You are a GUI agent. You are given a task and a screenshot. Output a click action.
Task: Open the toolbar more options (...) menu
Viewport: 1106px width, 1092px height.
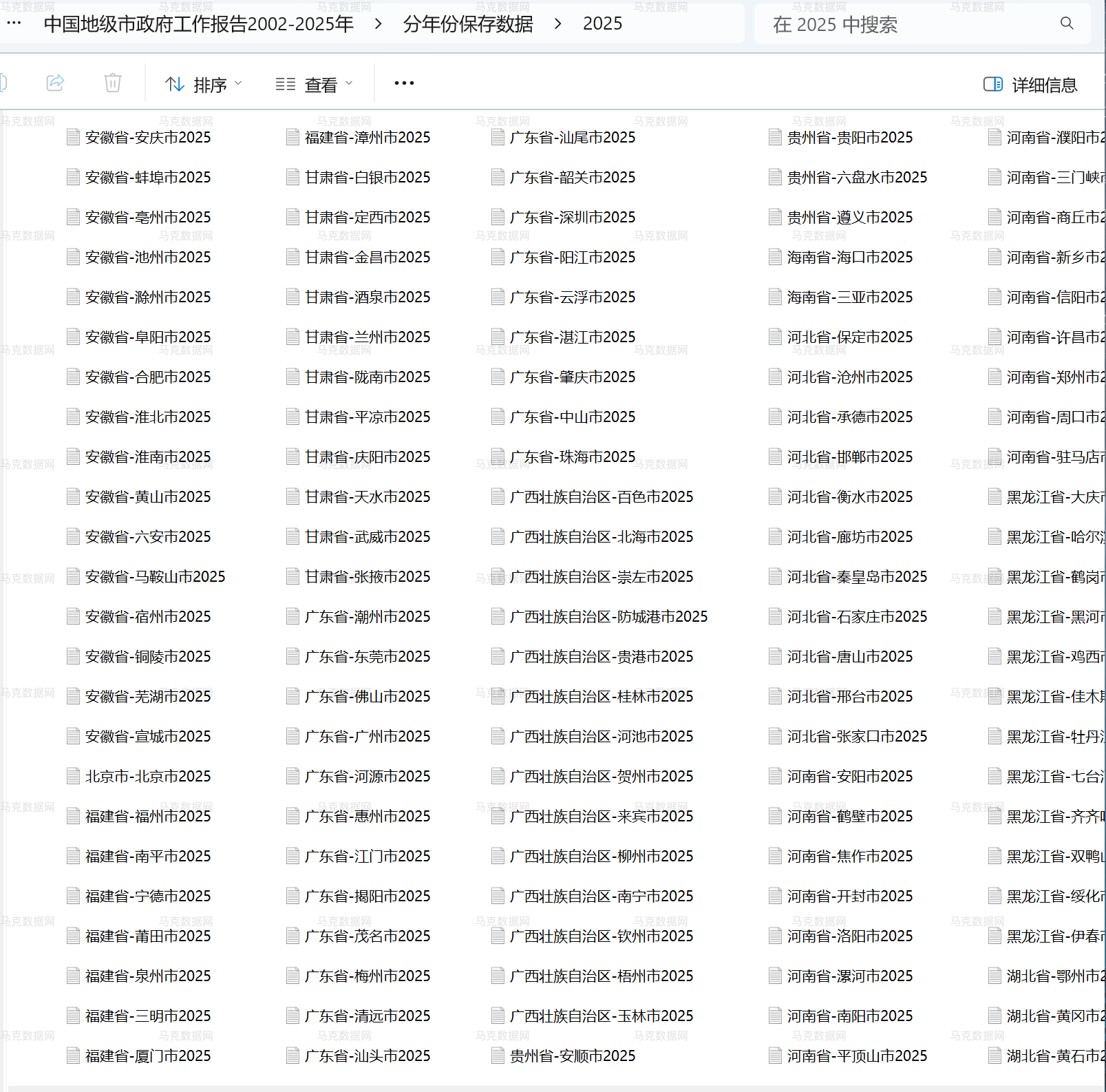pyautogui.click(x=404, y=83)
